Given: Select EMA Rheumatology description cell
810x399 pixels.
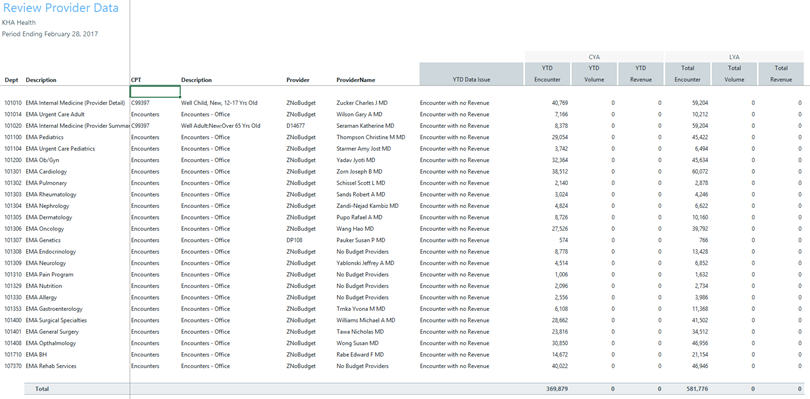Looking at the screenshot, I should [51, 194].
